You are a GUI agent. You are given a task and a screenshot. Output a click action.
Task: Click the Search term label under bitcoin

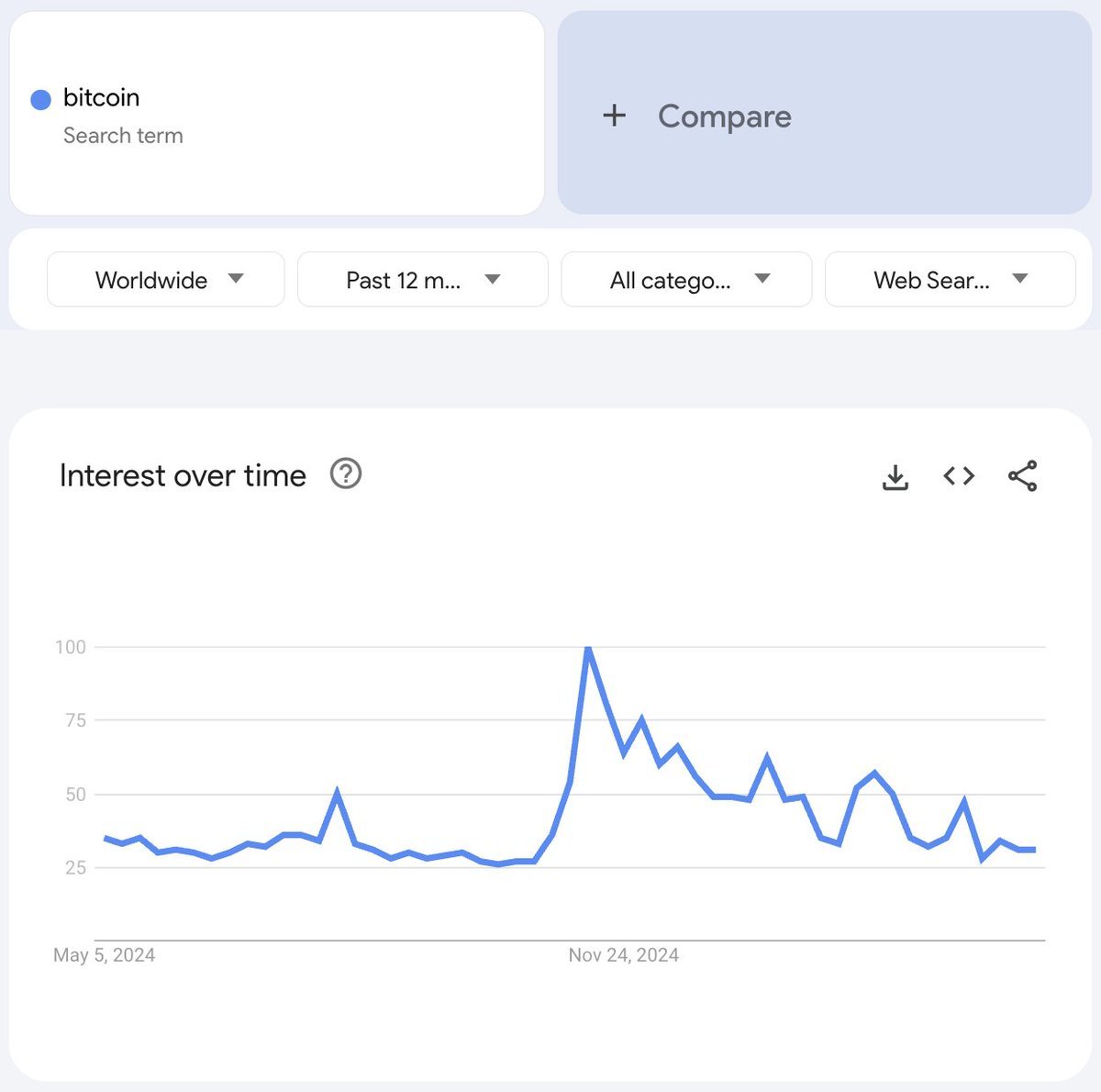point(123,136)
